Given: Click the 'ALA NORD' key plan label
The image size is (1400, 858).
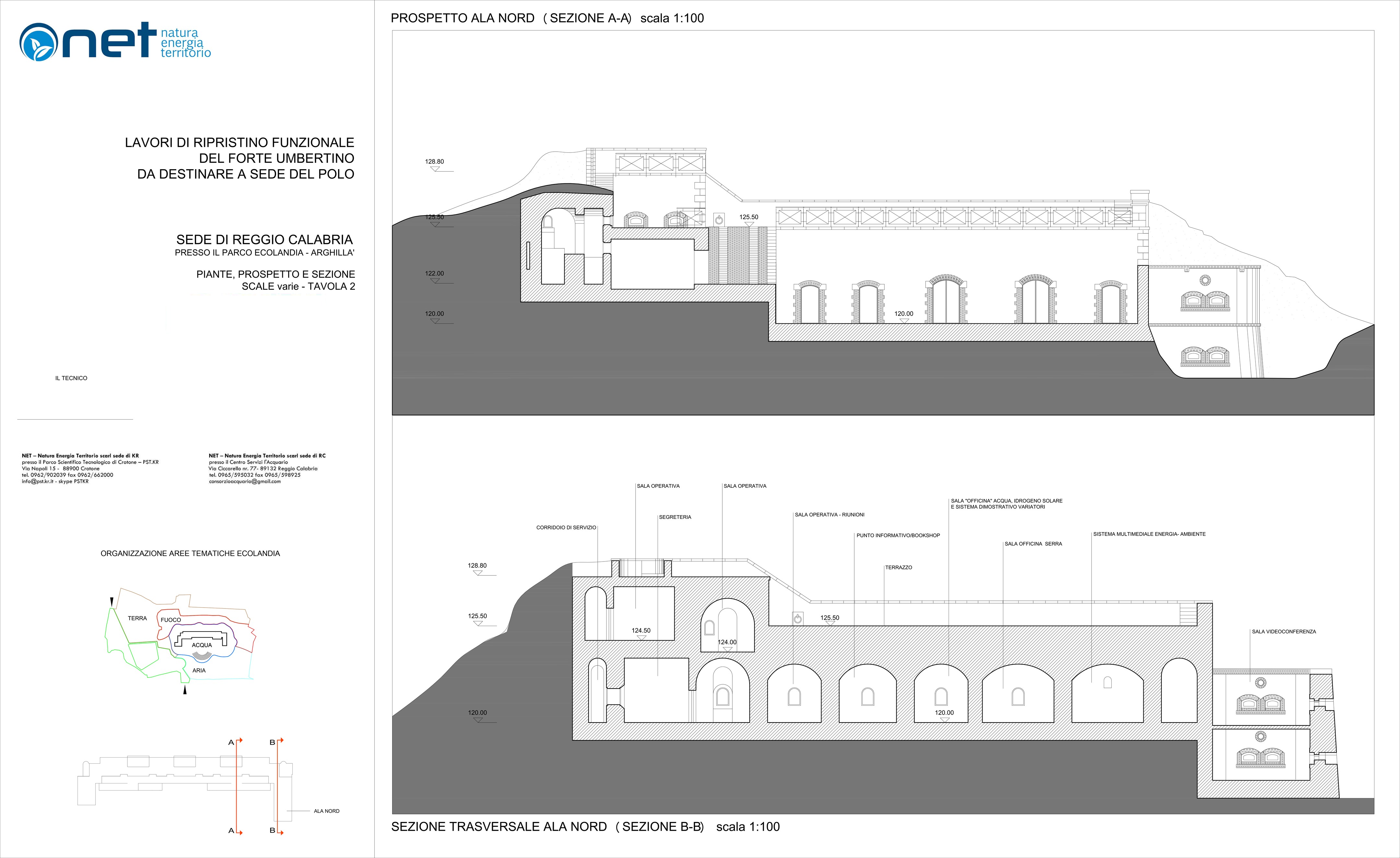Looking at the screenshot, I should [327, 811].
